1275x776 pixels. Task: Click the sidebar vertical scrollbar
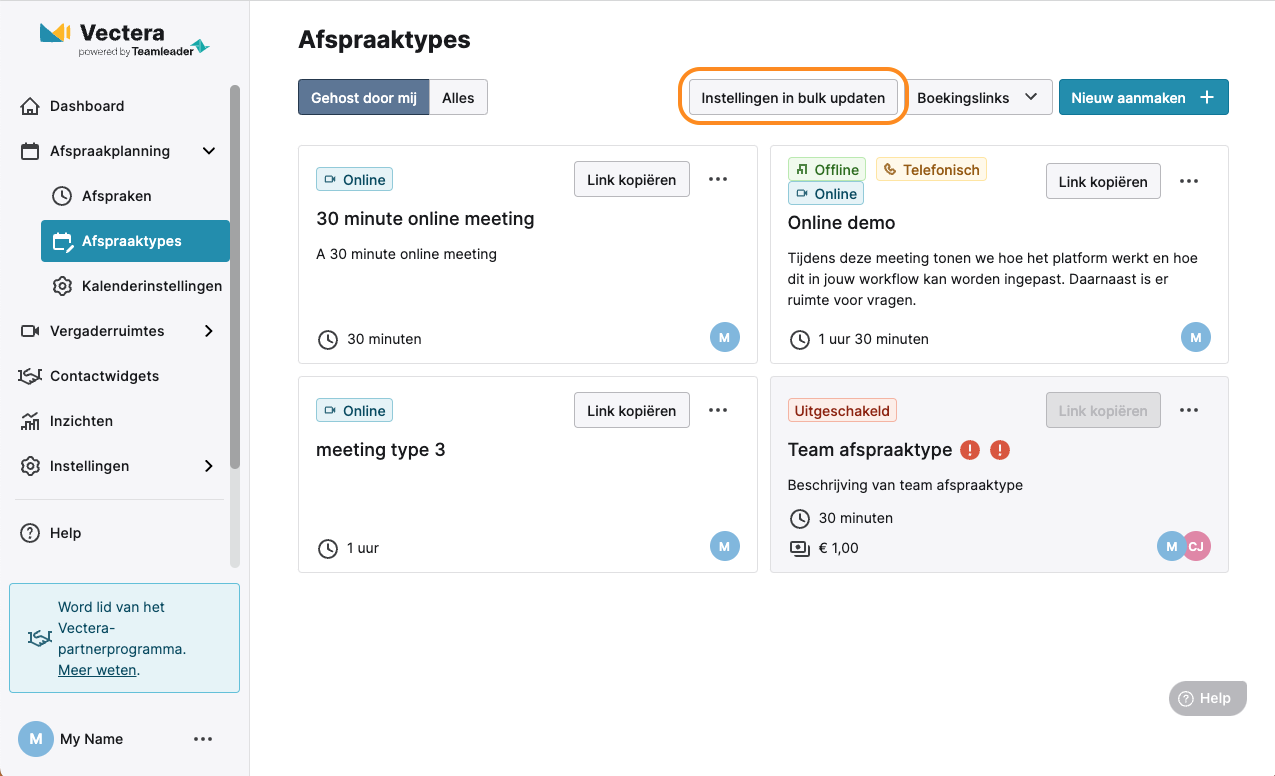[x=235, y=277]
